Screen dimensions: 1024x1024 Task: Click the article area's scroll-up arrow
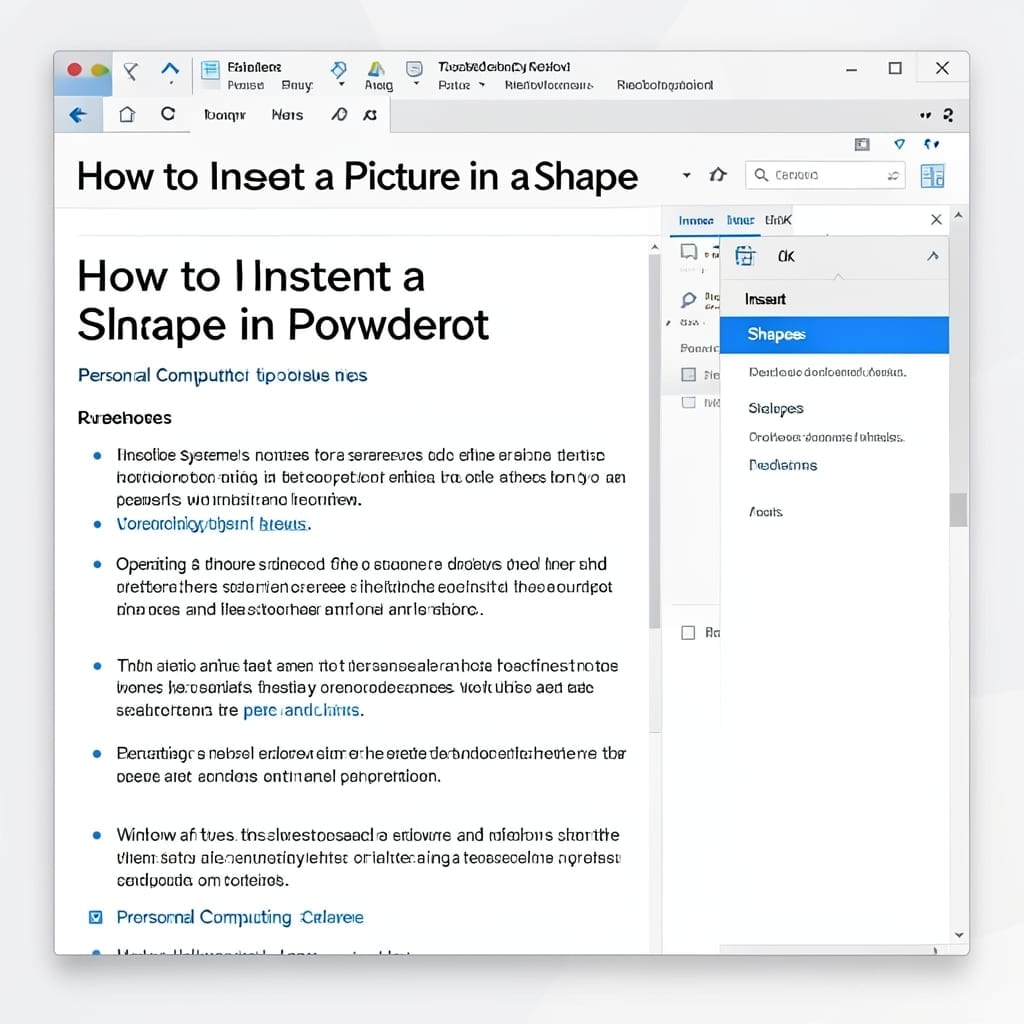pyautogui.click(x=654, y=248)
